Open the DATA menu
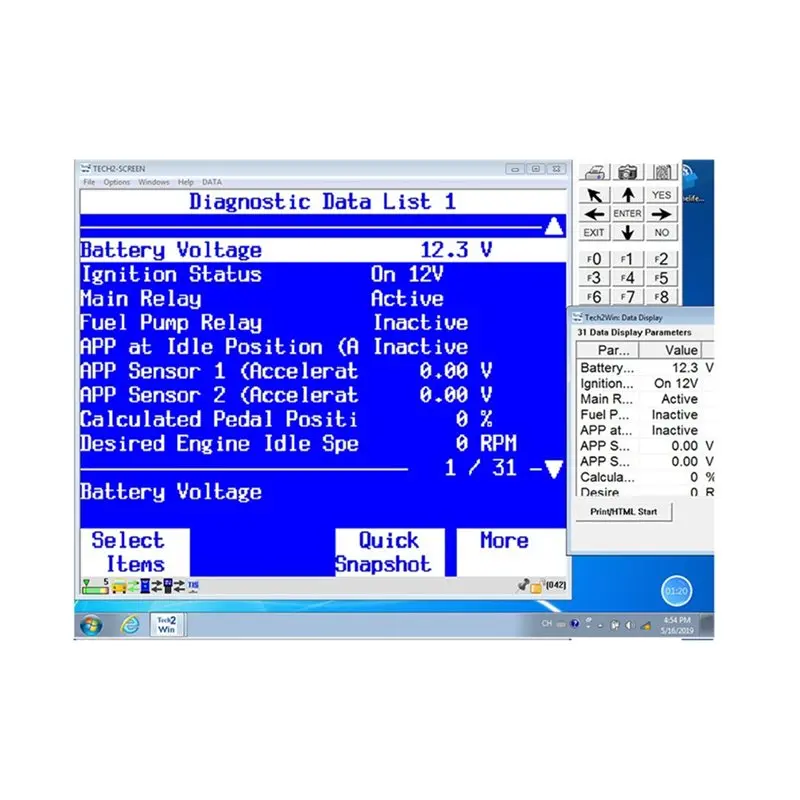This screenshot has height=800, width=800. click(x=210, y=182)
